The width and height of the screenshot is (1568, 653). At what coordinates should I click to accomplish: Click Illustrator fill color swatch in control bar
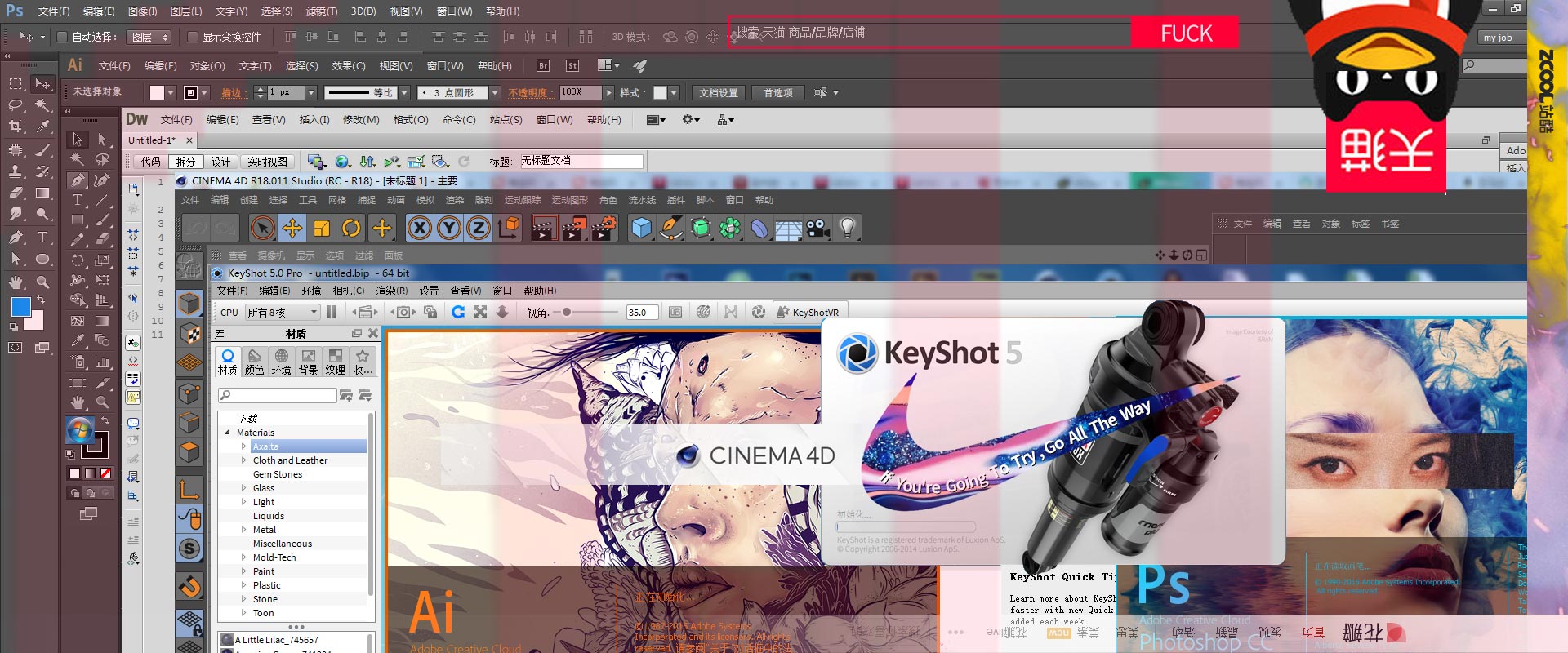pyautogui.click(x=157, y=92)
